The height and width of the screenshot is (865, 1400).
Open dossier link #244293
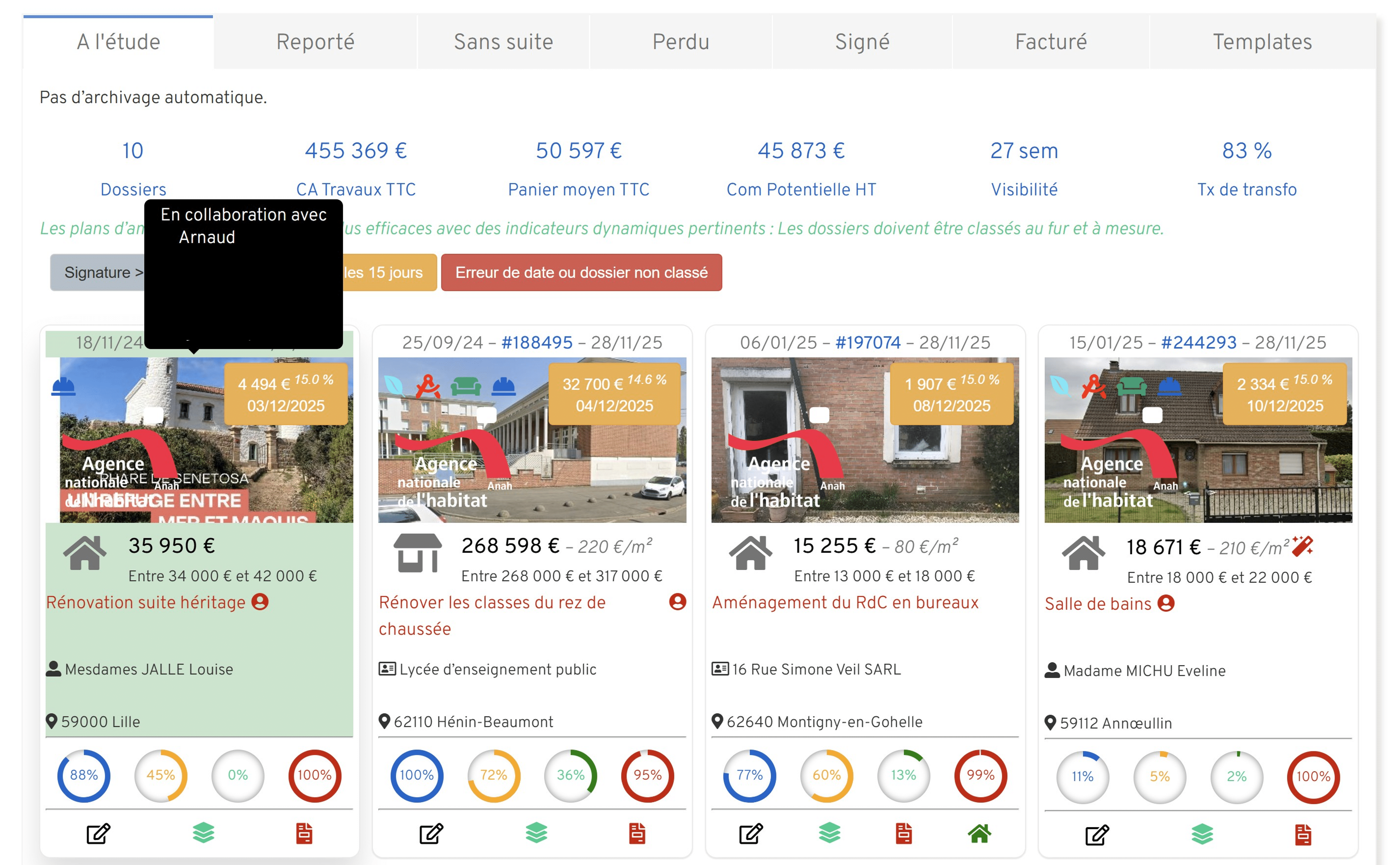pyautogui.click(x=1199, y=342)
